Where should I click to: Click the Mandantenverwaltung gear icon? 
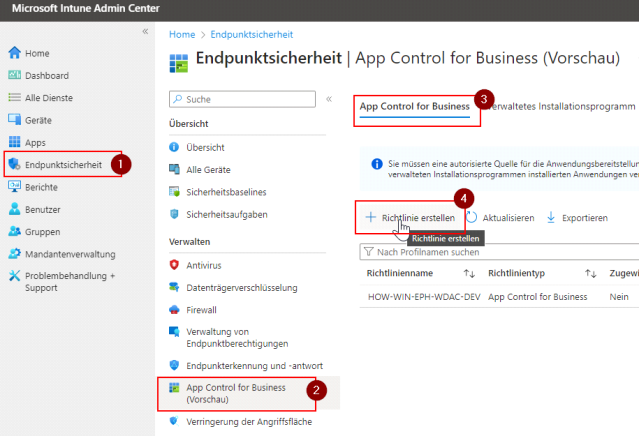point(14,253)
